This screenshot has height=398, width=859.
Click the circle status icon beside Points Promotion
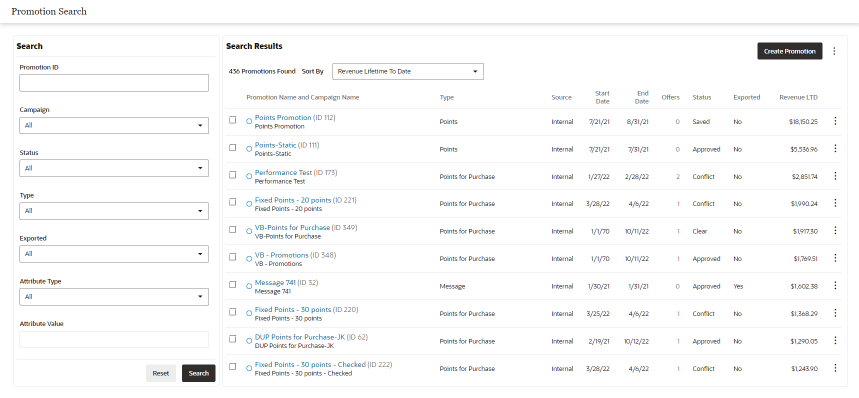(249, 121)
